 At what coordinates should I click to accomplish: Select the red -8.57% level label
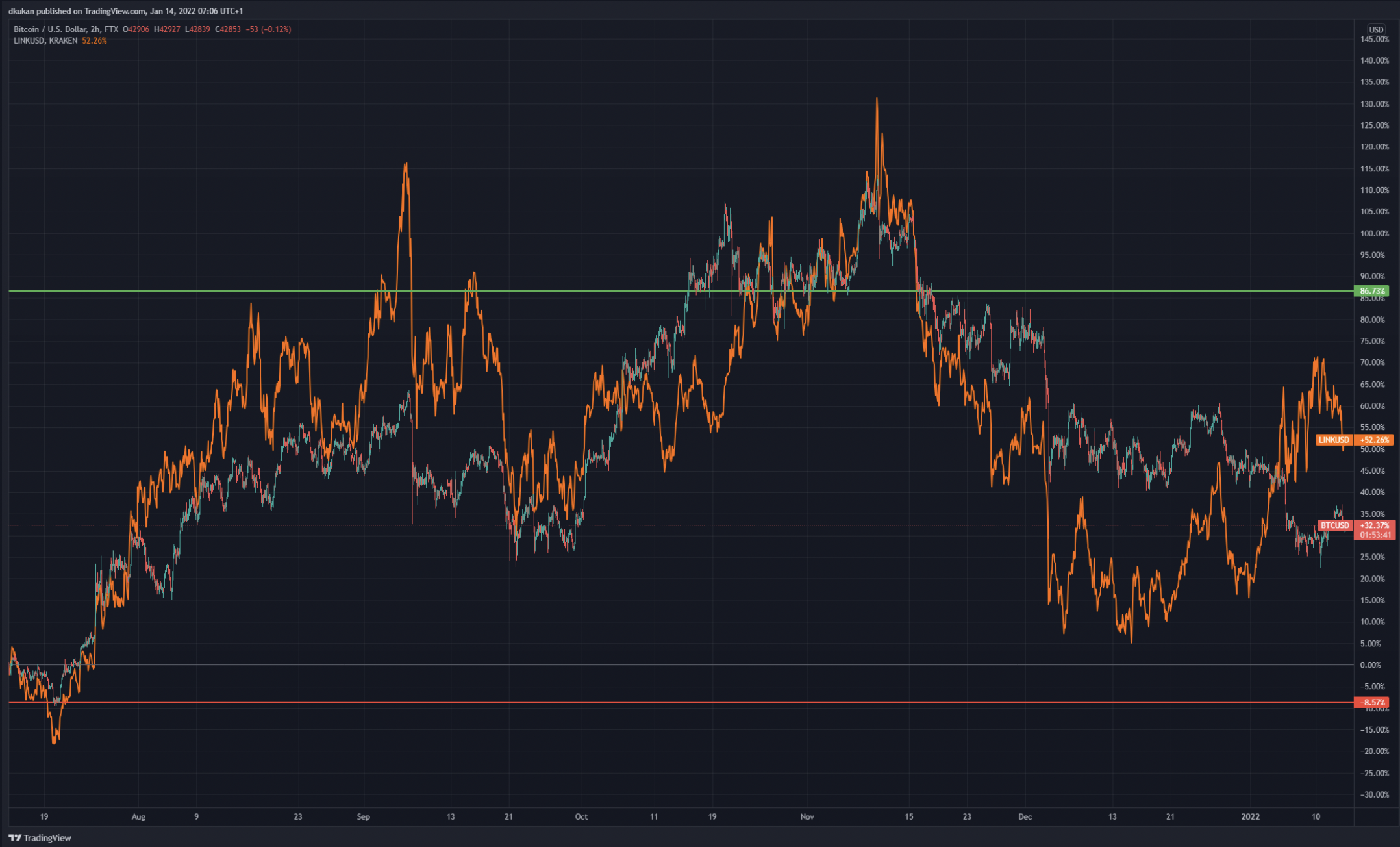1373,702
